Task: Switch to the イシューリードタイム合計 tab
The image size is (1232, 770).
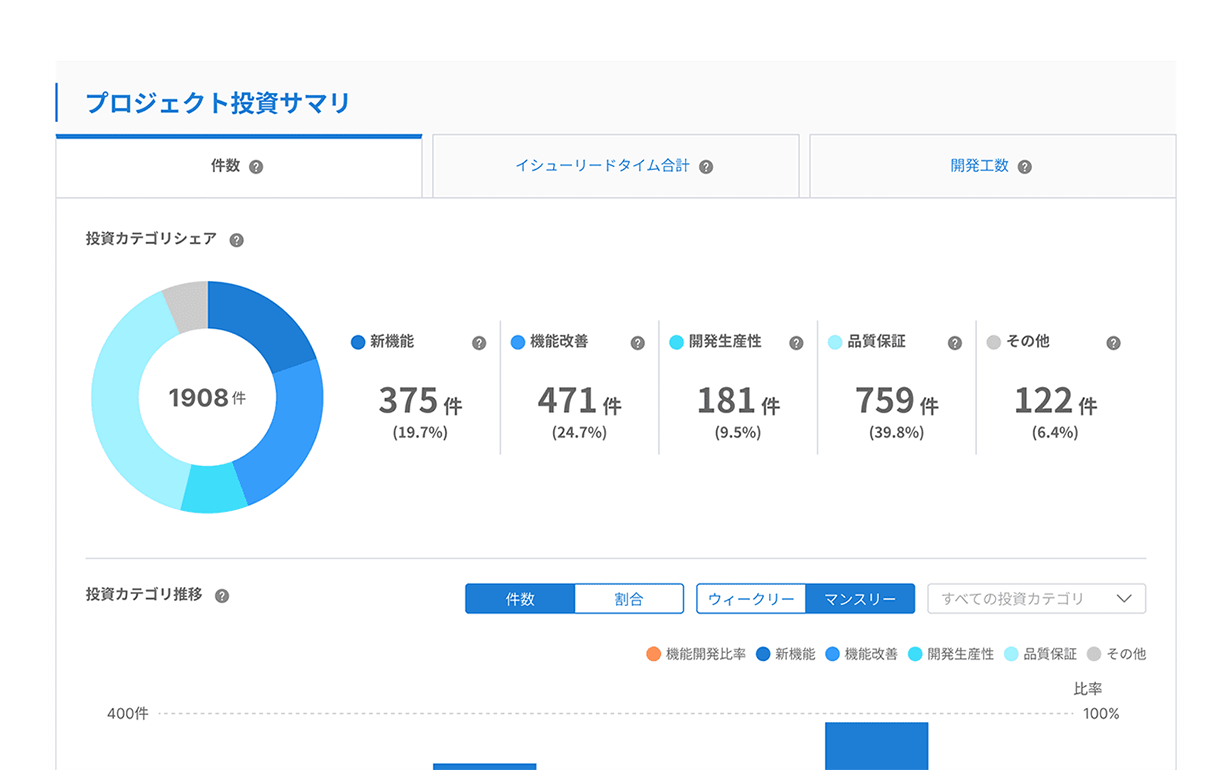Action: pos(616,166)
